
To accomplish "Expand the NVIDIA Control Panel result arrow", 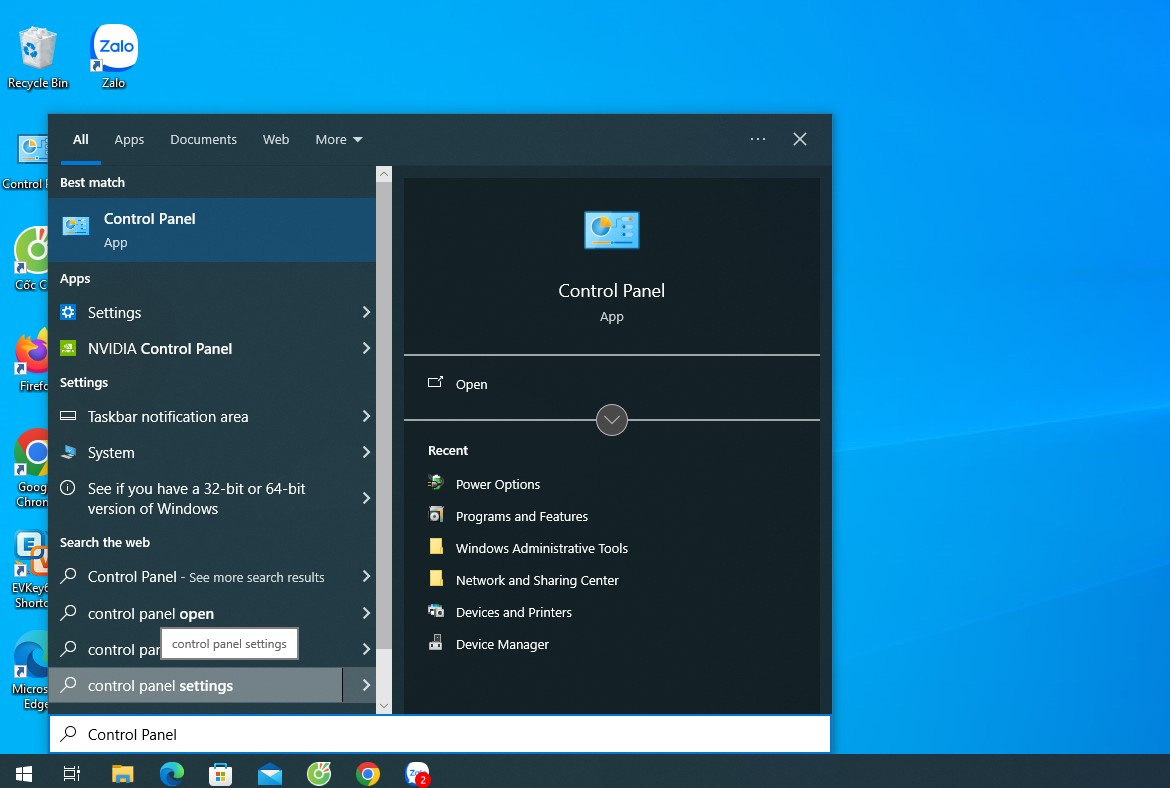I will [366, 348].
